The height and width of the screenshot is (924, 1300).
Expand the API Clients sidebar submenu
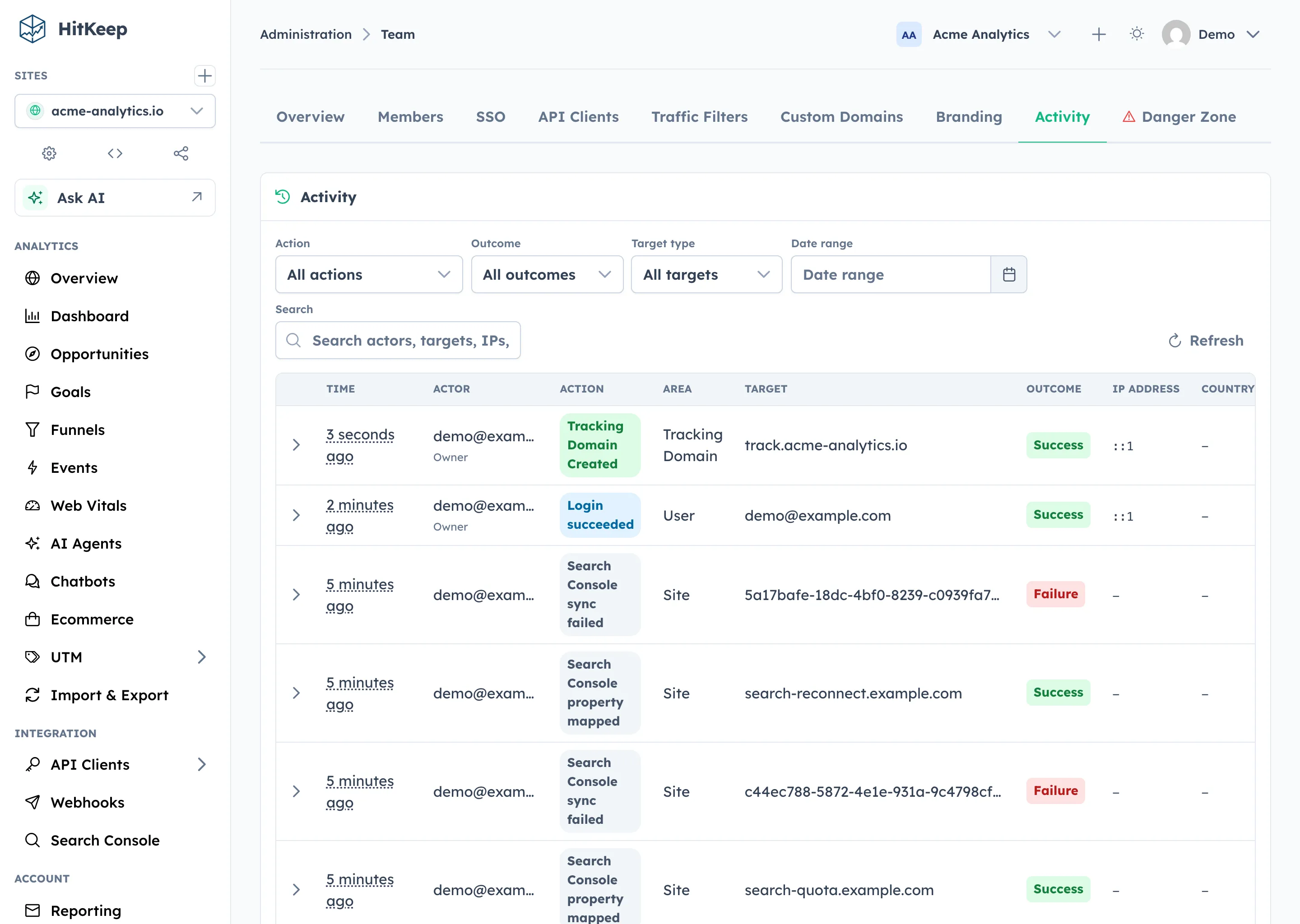tap(201, 764)
